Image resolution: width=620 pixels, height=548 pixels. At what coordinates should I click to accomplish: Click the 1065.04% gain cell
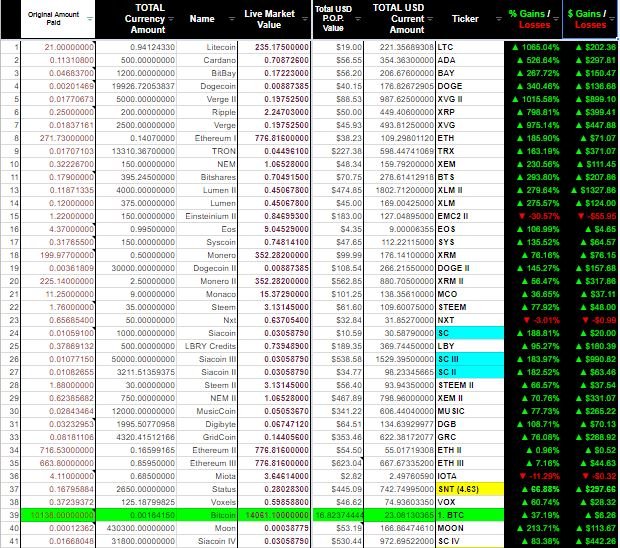click(x=533, y=47)
